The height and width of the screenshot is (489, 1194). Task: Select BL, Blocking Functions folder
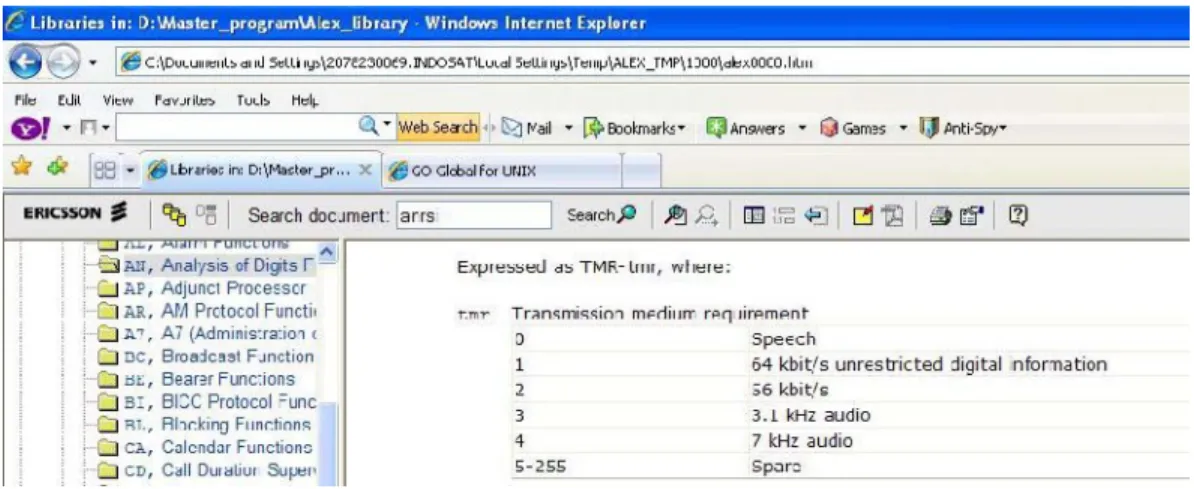[x=205, y=424]
